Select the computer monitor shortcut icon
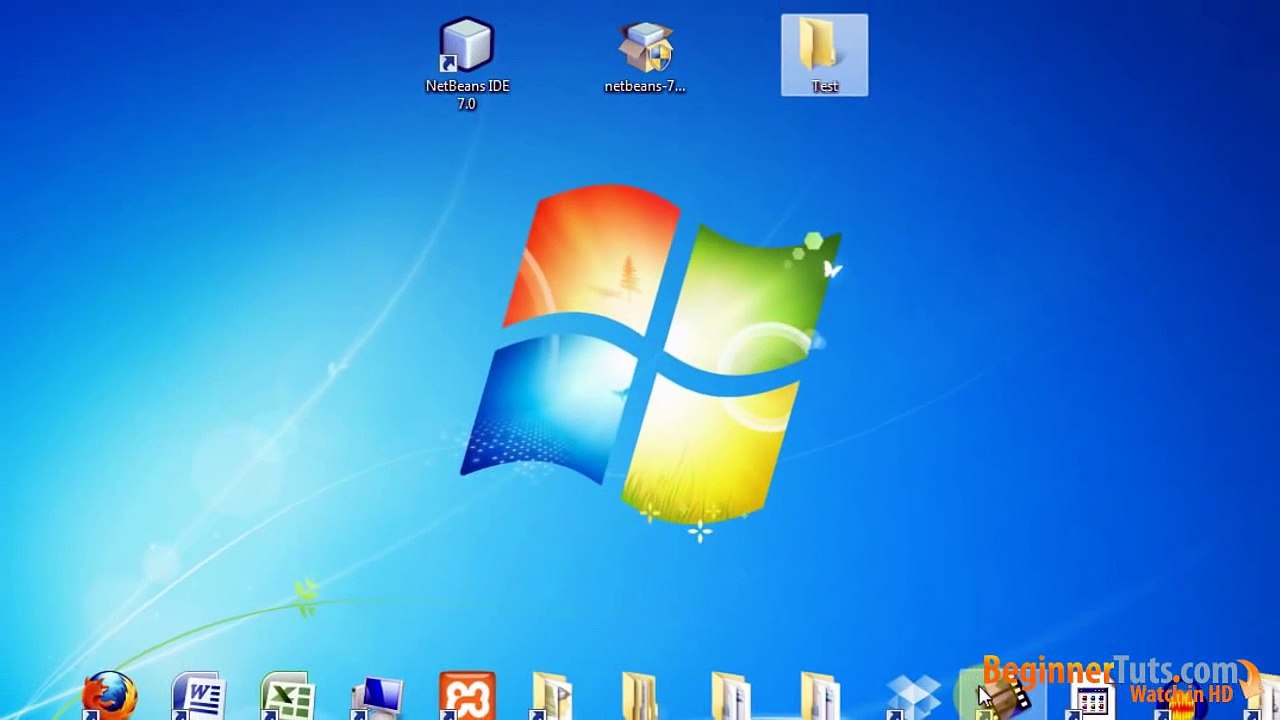 pos(378,698)
